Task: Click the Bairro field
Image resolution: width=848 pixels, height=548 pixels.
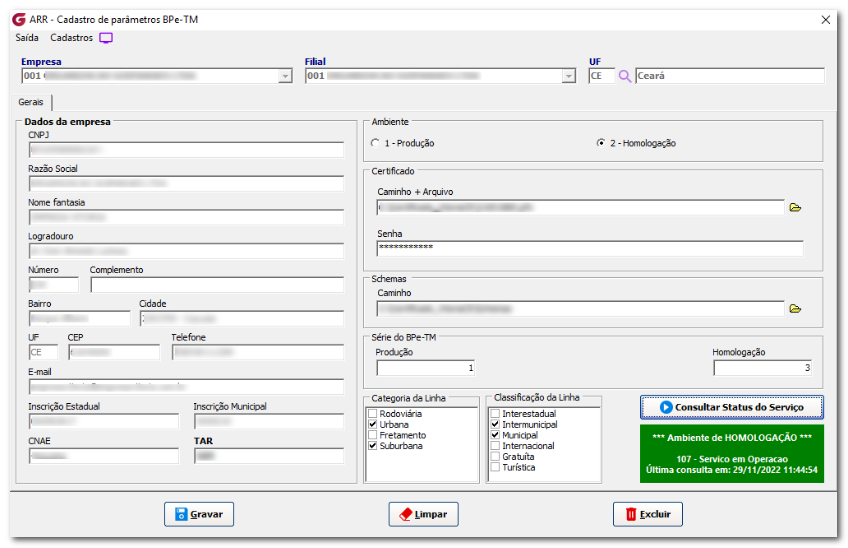Action: [x=80, y=319]
